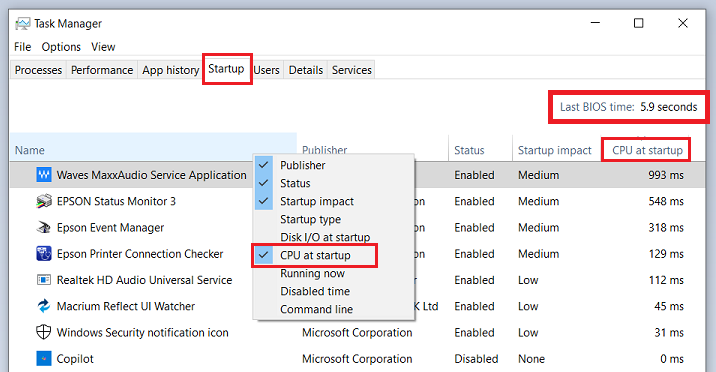This screenshot has width=716, height=372.
Task: Click the 0 ms CPU value
Action: 672,359
